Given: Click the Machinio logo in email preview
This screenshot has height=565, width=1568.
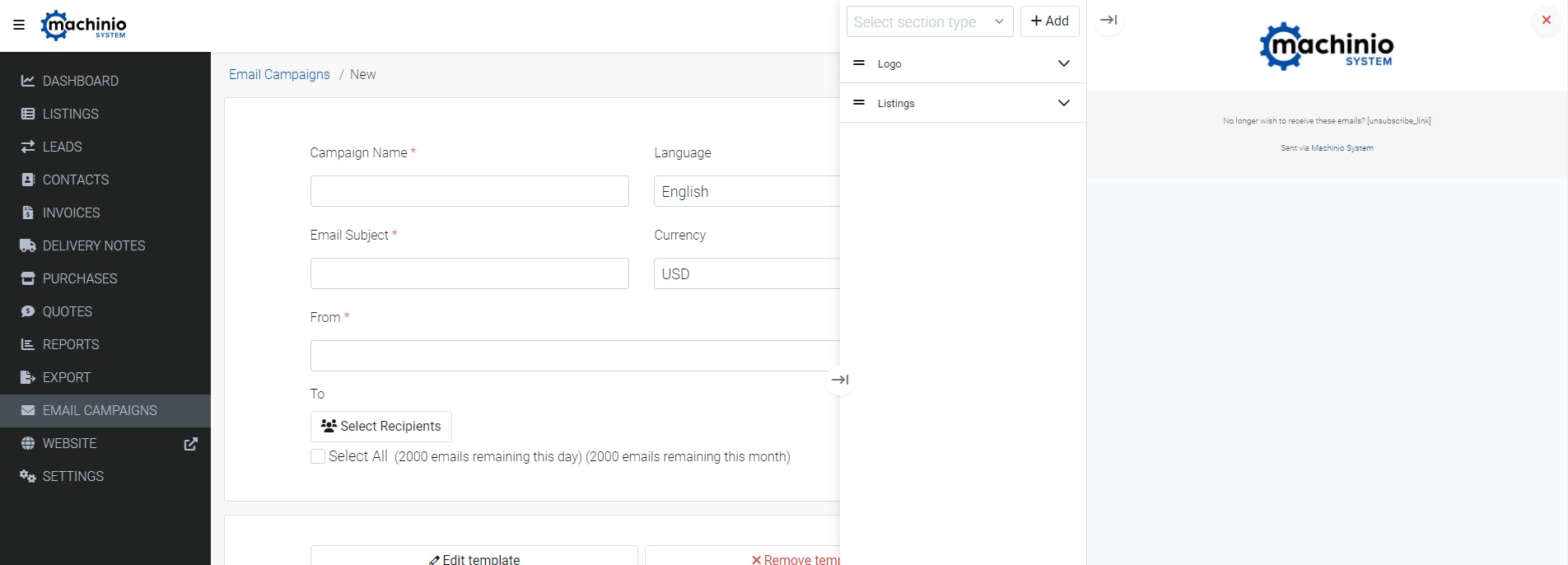Looking at the screenshot, I should [1327, 46].
